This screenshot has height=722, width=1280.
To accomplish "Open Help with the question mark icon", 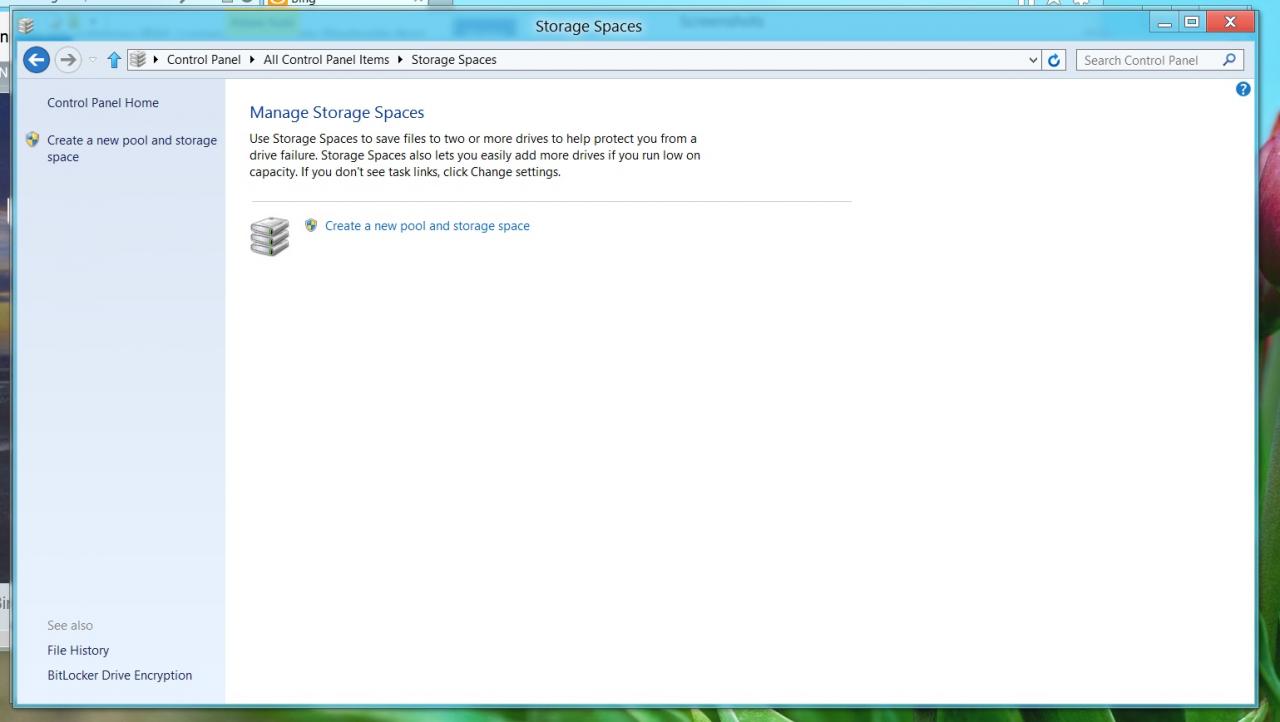I will (x=1243, y=89).
